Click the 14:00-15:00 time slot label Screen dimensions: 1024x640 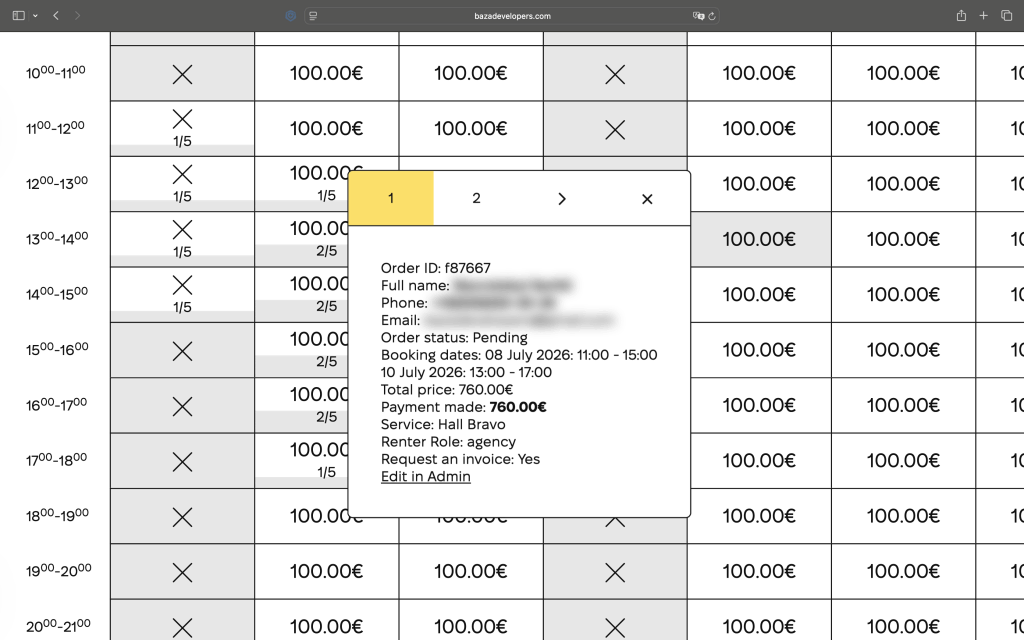(x=57, y=293)
